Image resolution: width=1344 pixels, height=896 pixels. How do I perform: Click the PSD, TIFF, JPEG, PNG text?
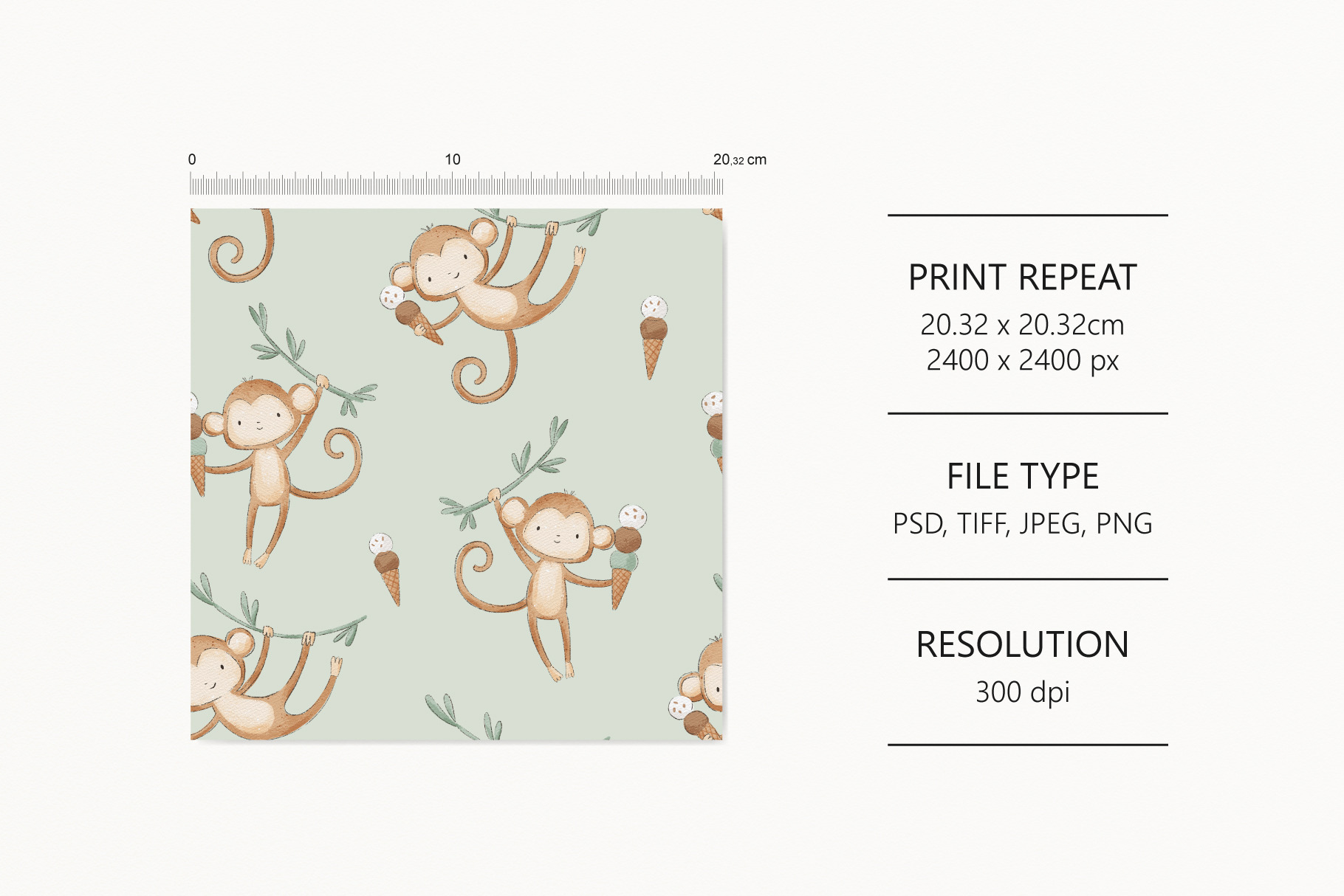click(1023, 524)
